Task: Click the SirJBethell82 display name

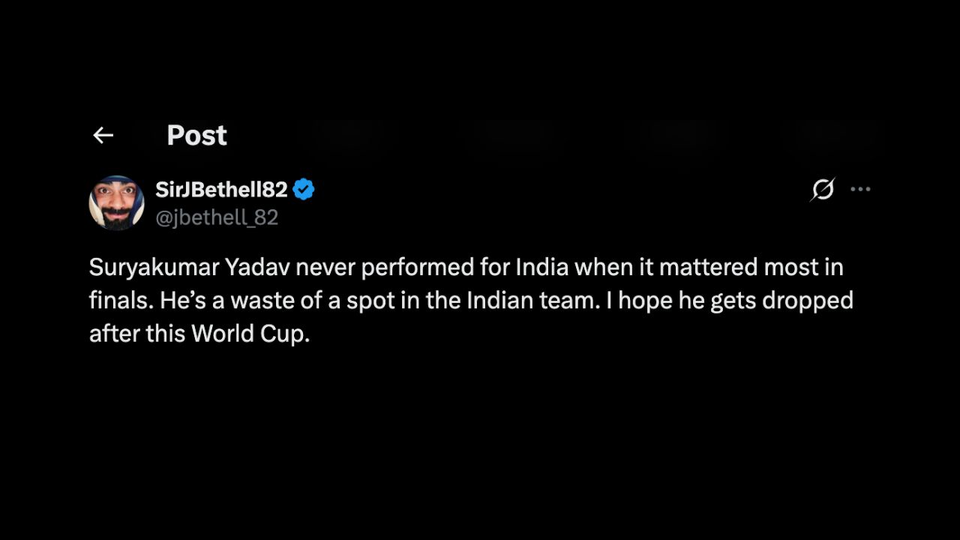Action: (221, 189)
